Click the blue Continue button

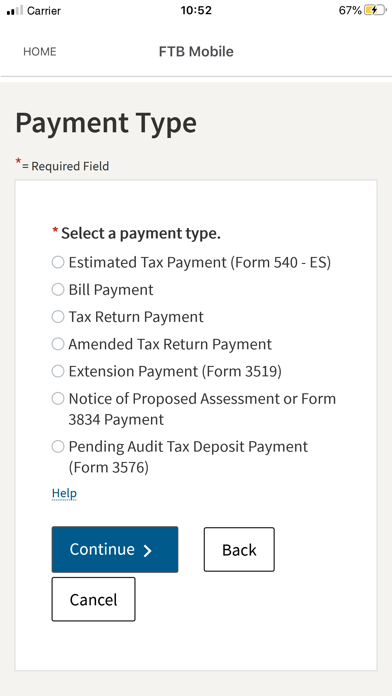[x=115, y=550]
